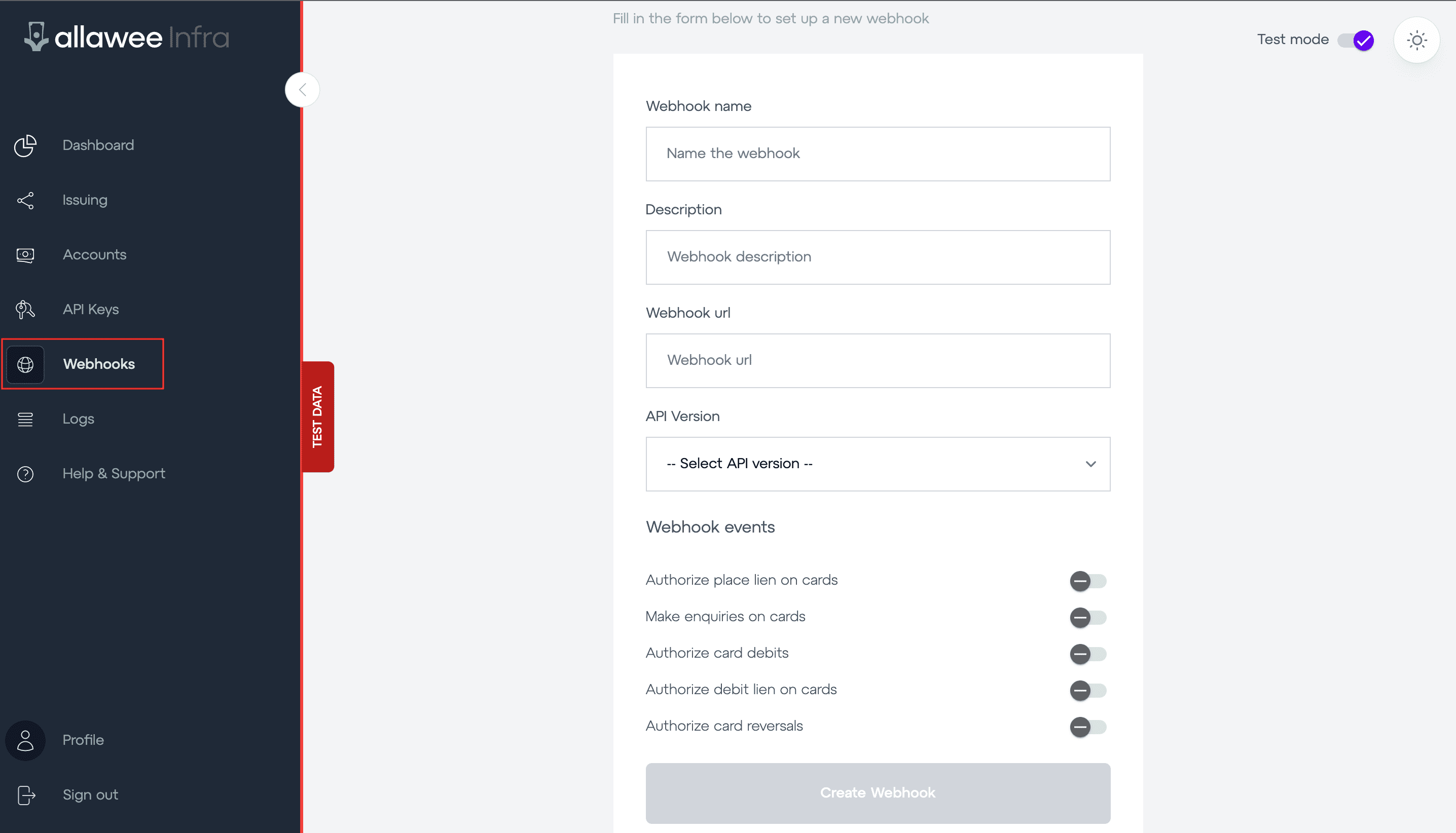Turn on Authorize card debits switch
Screen dimensions: 1456x833
1088,654
